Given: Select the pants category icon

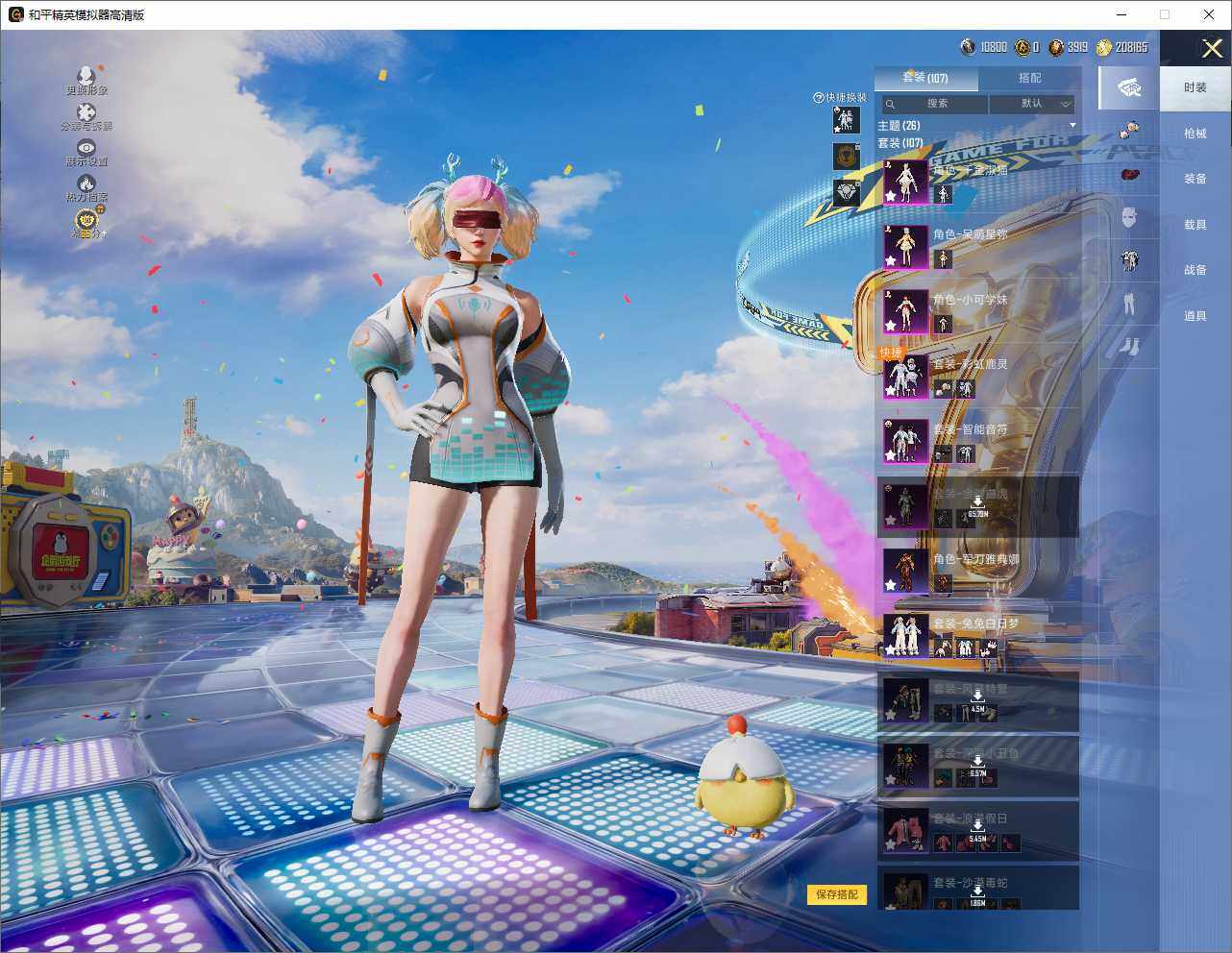Looking at the screenshot, I should [x=1129, y=304].
